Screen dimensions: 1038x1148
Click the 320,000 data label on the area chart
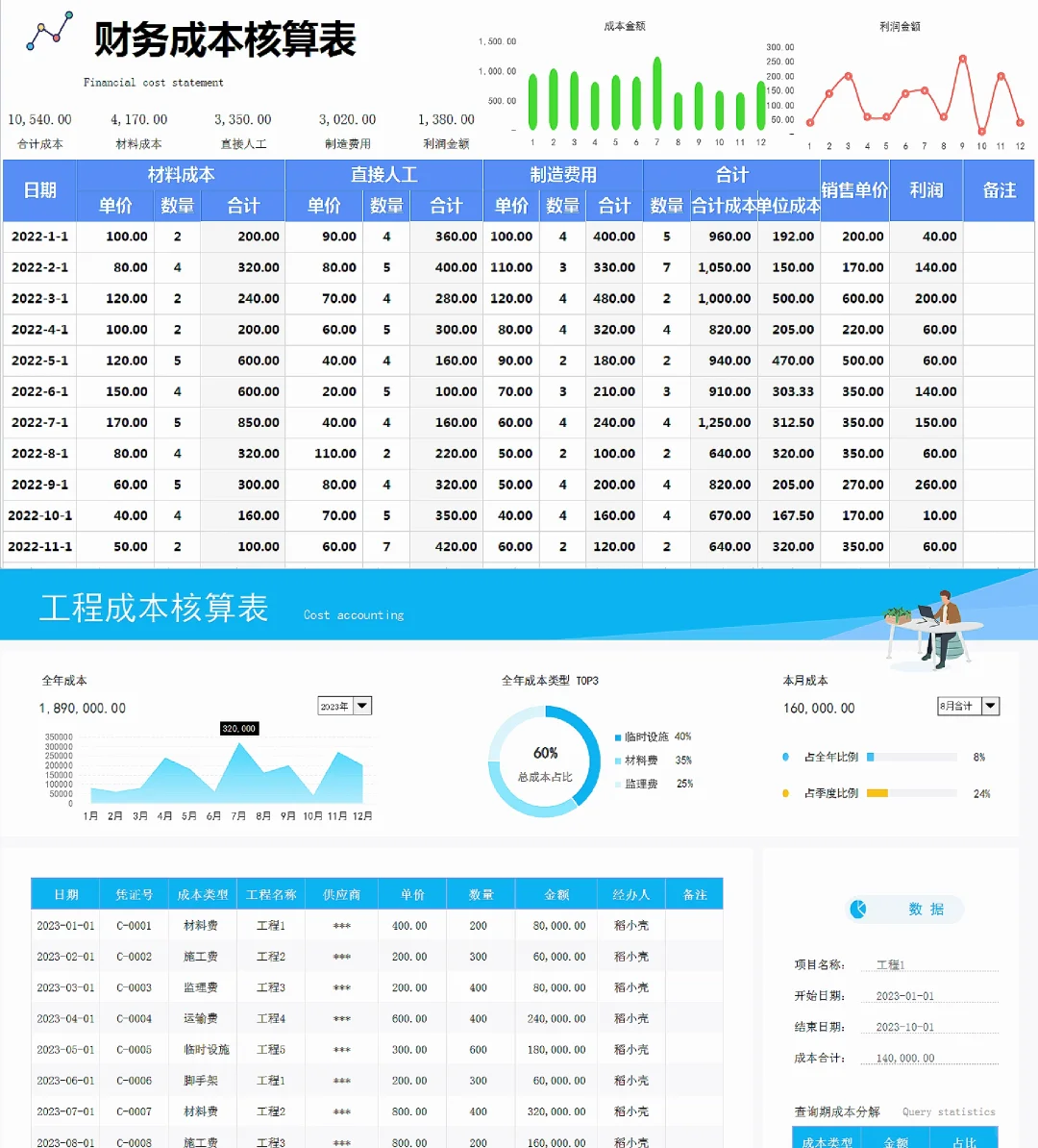click(x=237, y=728)
